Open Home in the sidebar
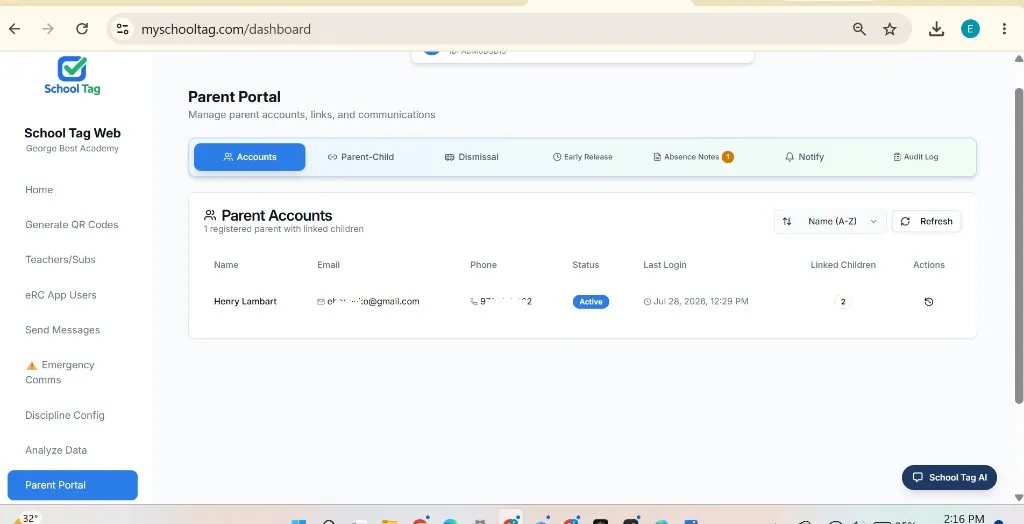The height and width of the screenshot is (524, 1024). coord(39,189)
